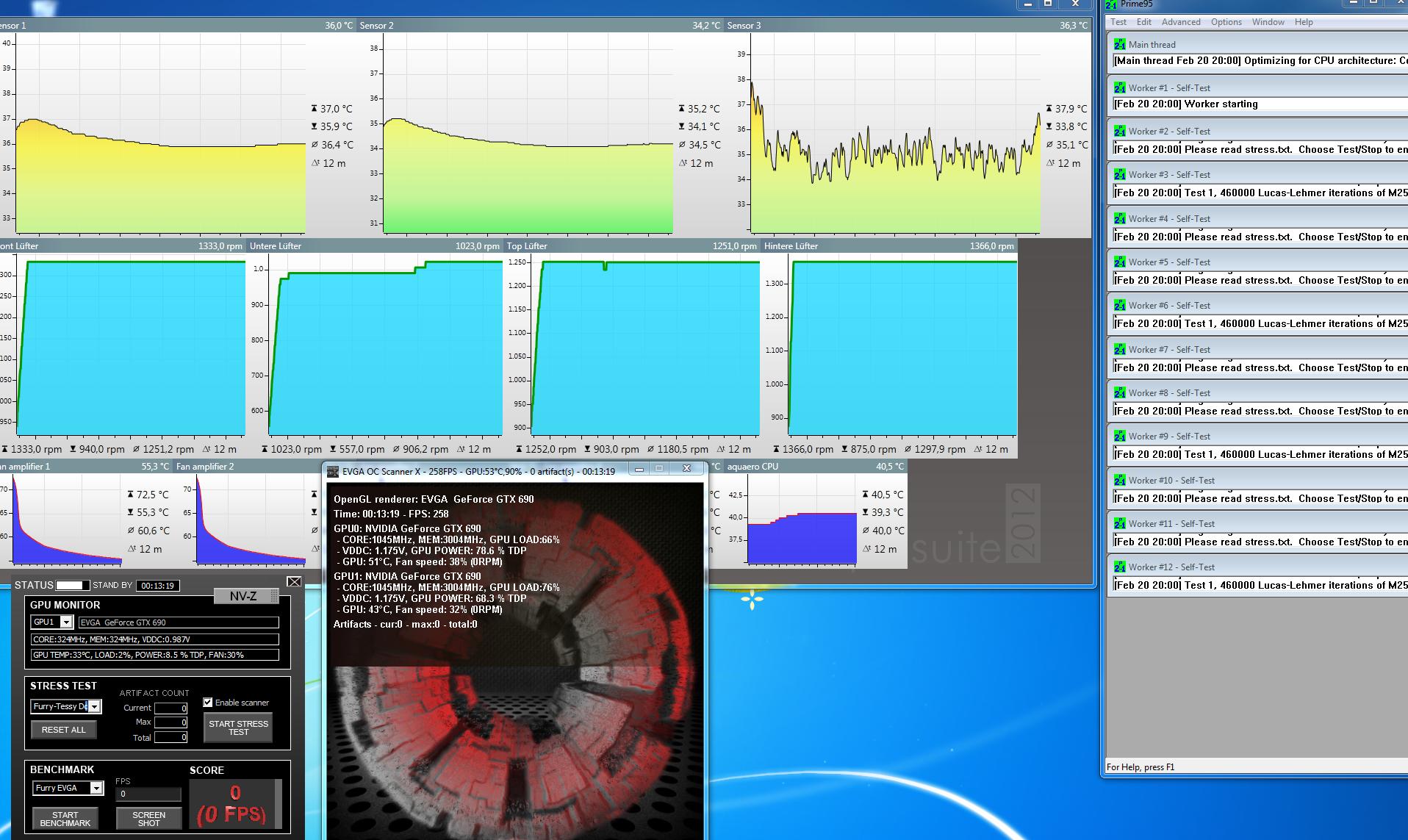This screenshot has height=840, width=1408.
Task: Open the Furry-Tessy stress test dropdown
Action: (94, 706)
